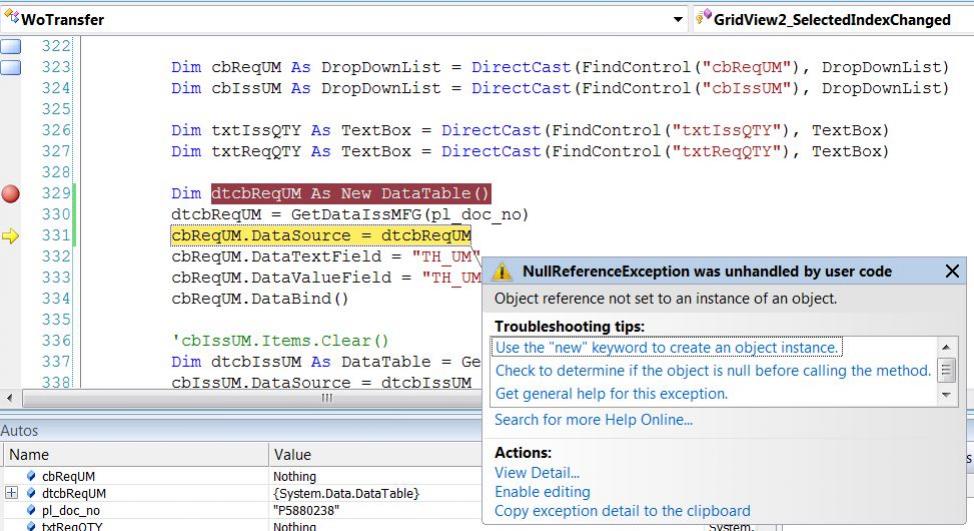Click the GridView2_SelectedIndexChanged method icon

click(x=703, y=18)
